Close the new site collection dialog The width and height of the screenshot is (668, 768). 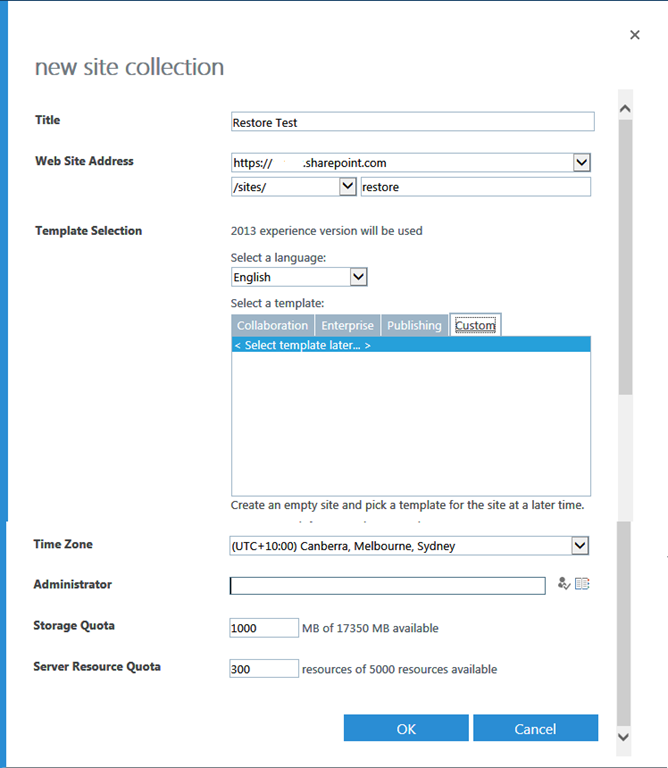point(634,35)
